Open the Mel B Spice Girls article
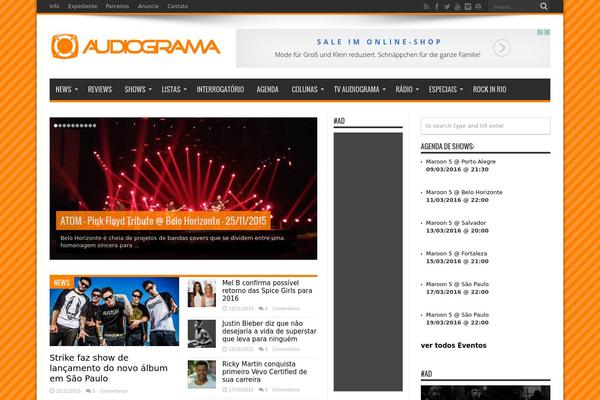 (x=267, y=291)
